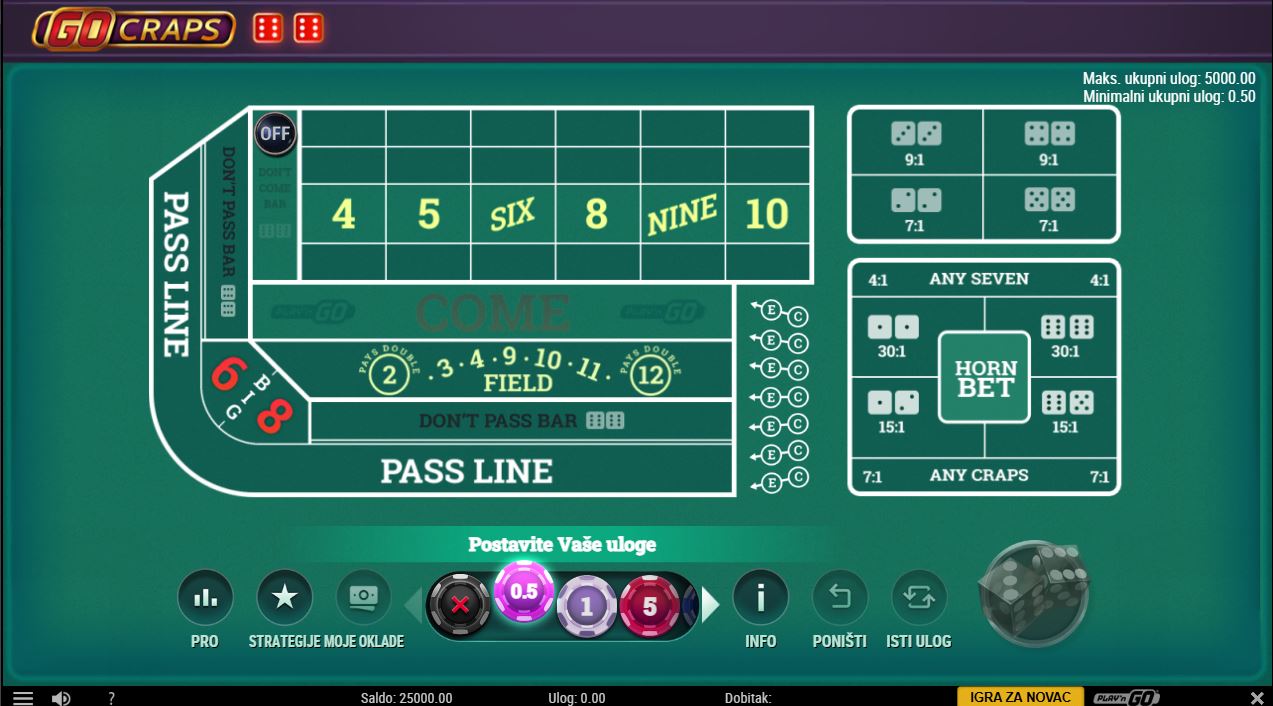
Task: Bet hard four 7:1 dice
Action: coord(916,209)
